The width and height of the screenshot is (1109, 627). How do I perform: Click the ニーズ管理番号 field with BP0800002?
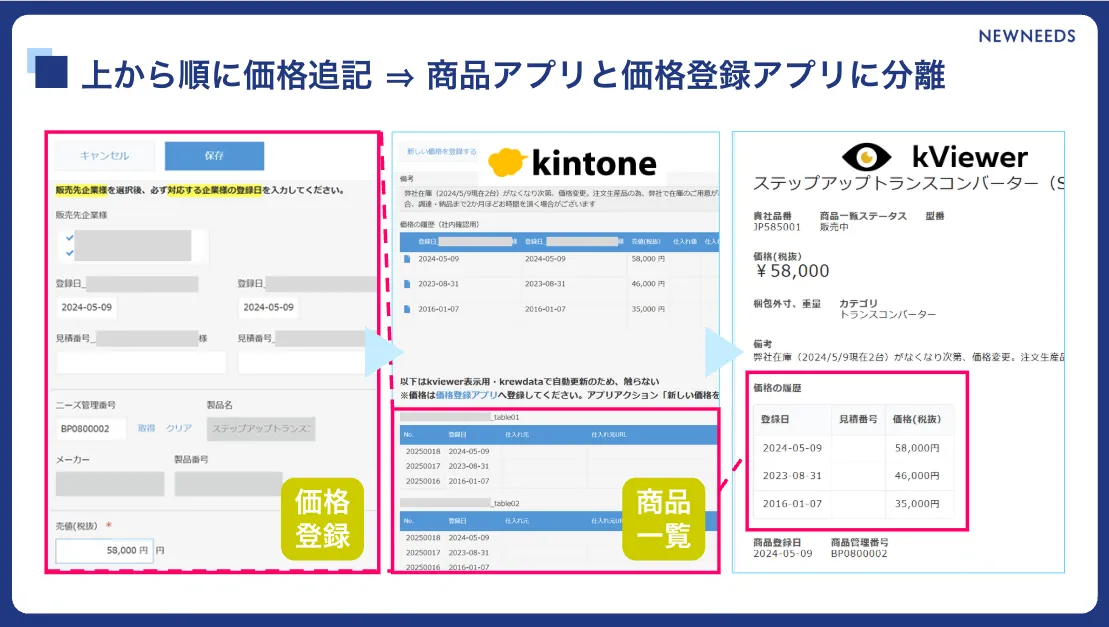[91, 428]
